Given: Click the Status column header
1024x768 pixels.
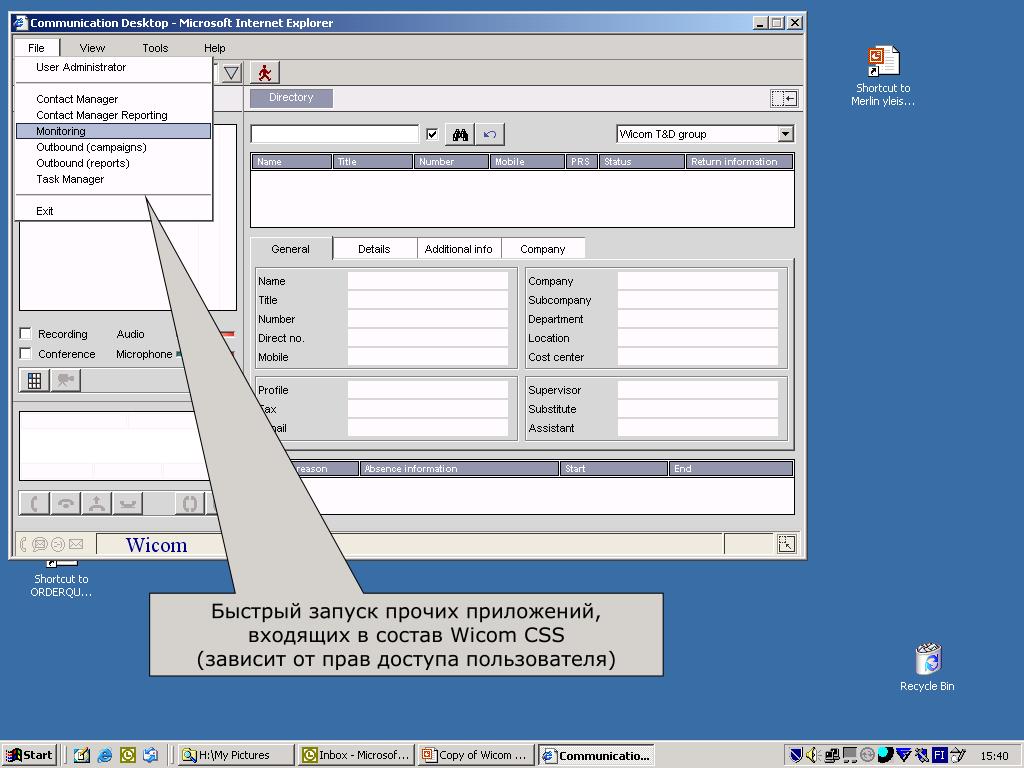Looking at the screenshot, I should pos(641,161).
